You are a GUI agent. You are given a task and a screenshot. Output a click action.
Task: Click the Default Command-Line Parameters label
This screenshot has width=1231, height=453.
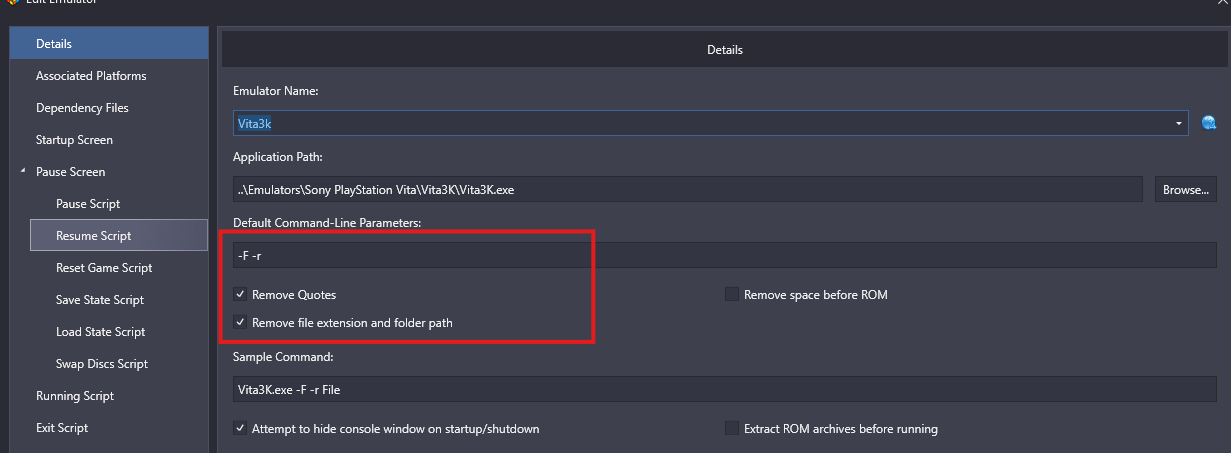pos(327,222)
